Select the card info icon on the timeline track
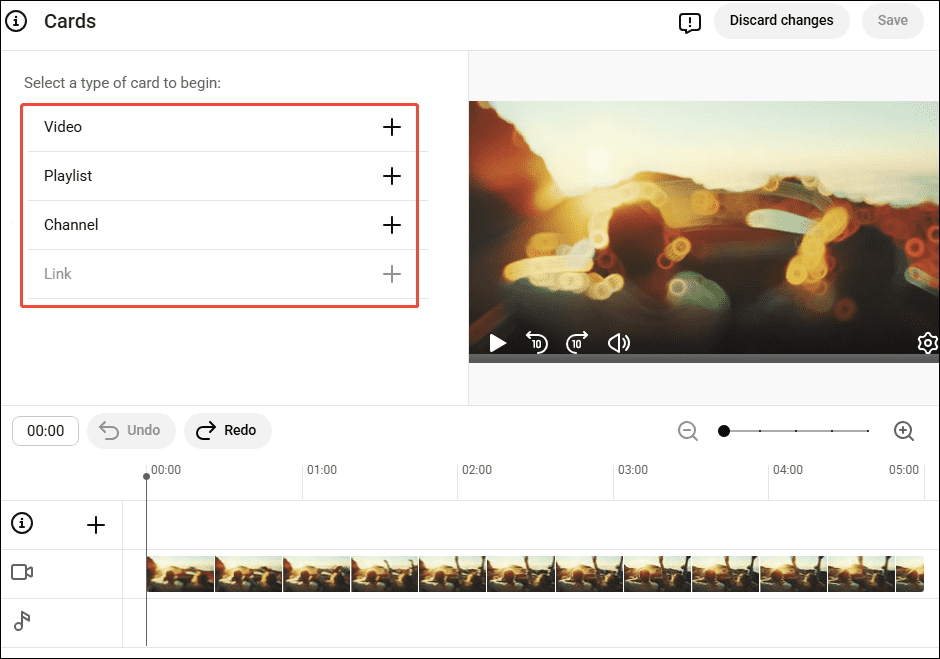The width and height of the screenshot is (940, 659). point(22,523)
